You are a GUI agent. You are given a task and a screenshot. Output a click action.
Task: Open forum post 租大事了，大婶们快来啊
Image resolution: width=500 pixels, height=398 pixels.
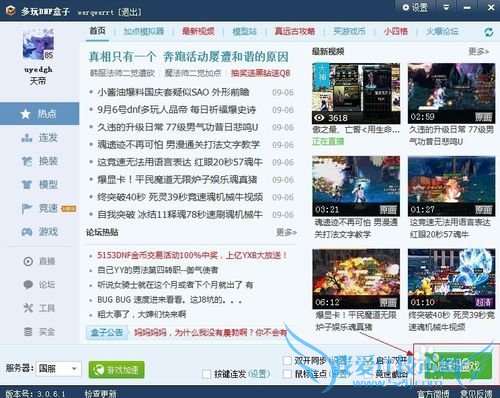click(141, 314)
